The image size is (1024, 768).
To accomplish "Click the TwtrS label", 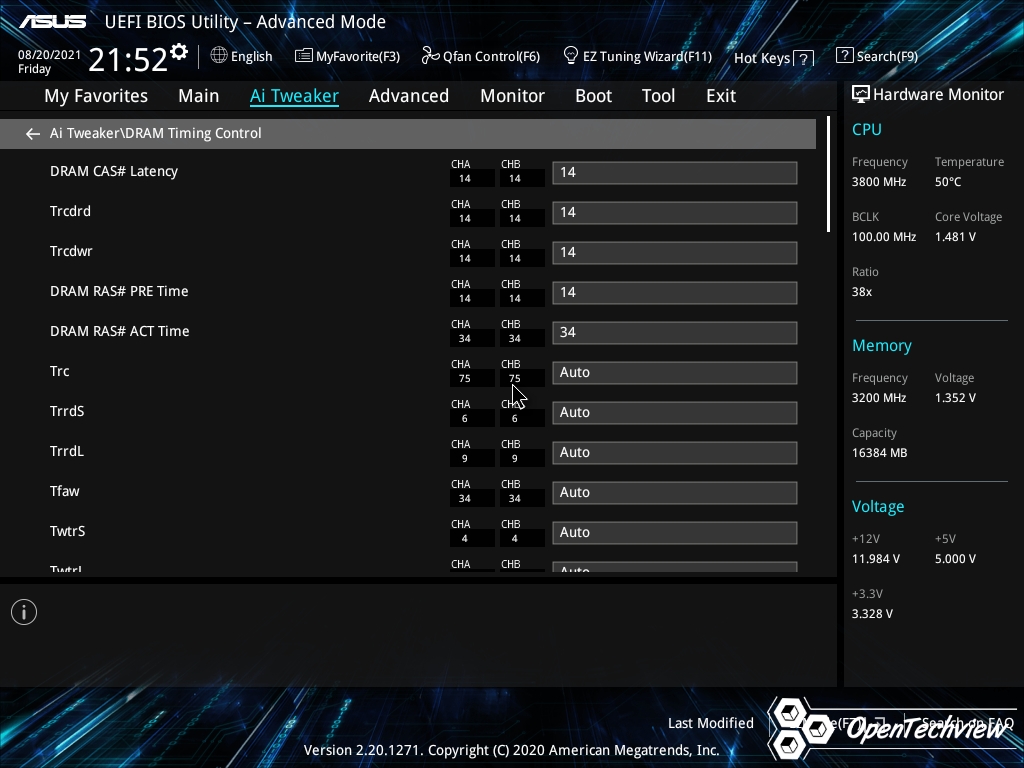I will tap(67, 531).
